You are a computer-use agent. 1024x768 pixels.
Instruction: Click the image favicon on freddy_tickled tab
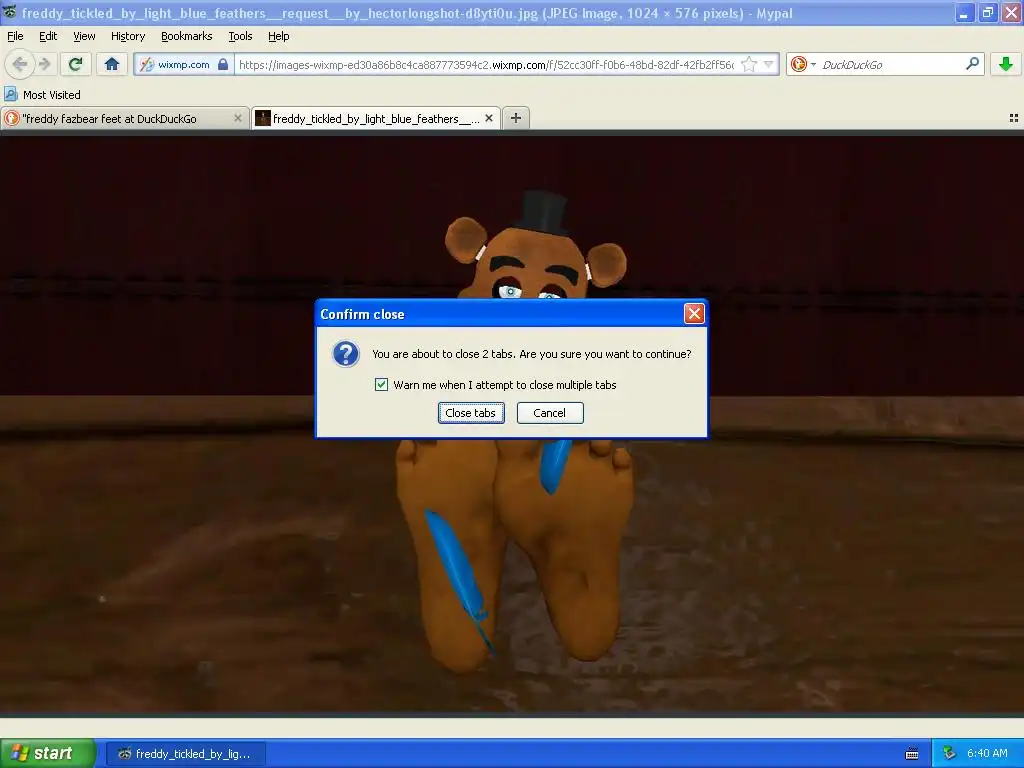click(x=263, y=118)
